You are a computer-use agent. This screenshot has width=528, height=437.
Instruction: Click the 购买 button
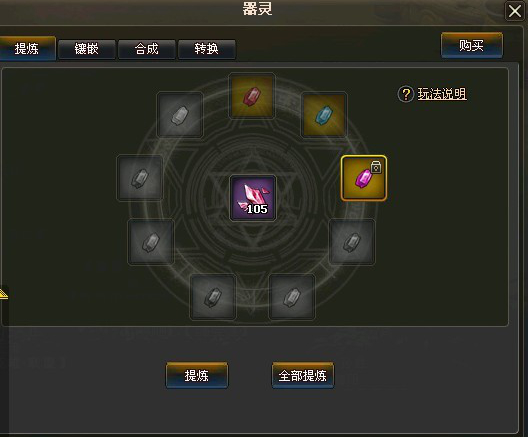[472, 45]
